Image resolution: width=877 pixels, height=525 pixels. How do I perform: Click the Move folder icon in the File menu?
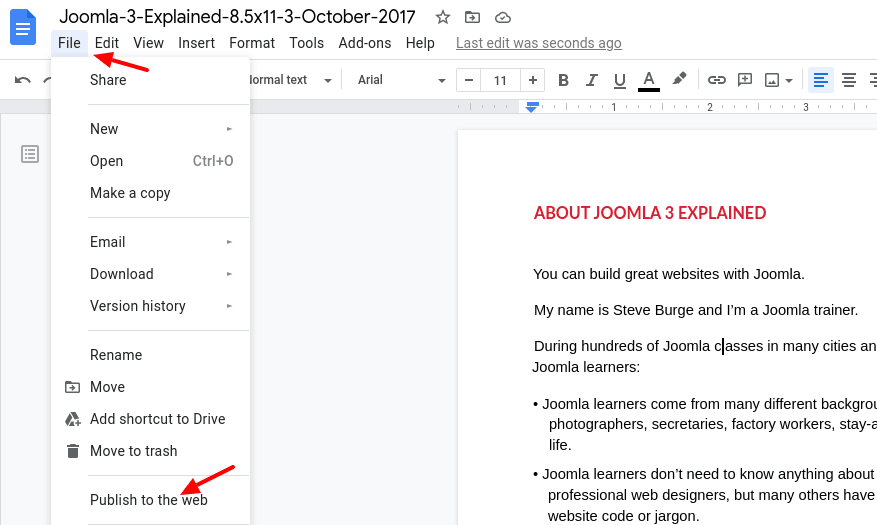(72, 387)
